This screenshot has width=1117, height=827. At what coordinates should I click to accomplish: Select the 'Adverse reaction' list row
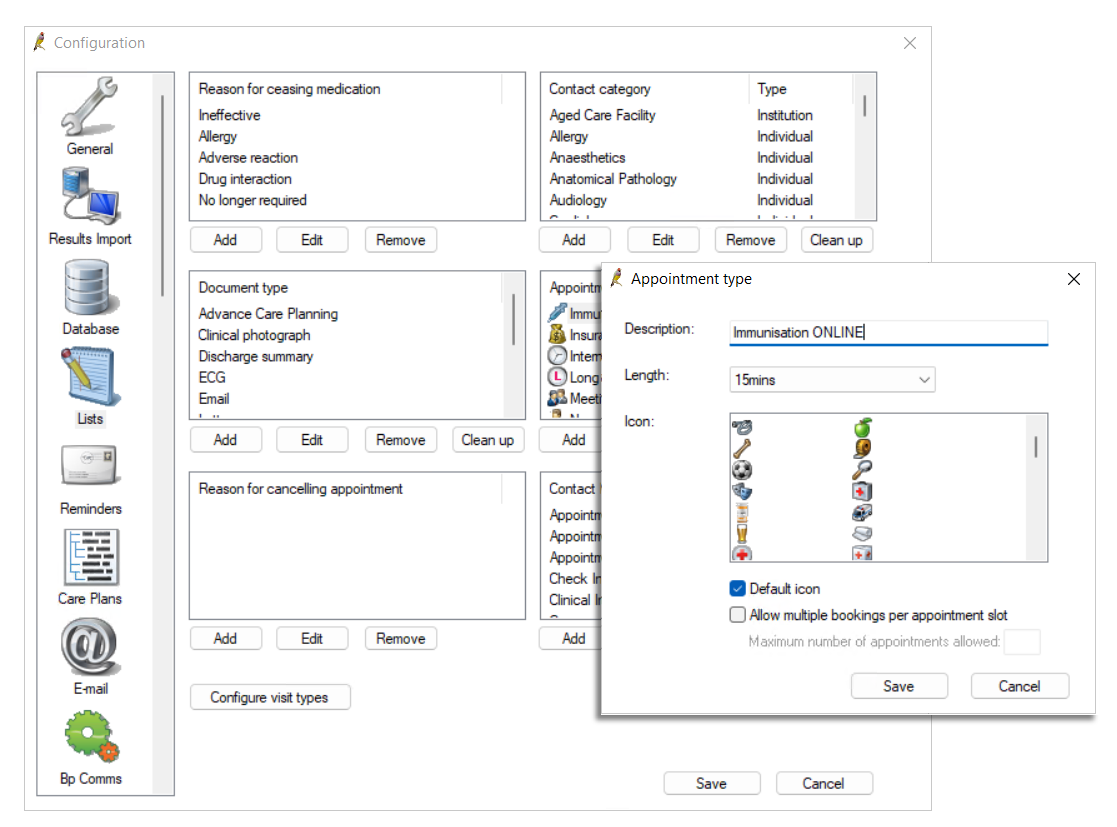[x=248, y=157]
